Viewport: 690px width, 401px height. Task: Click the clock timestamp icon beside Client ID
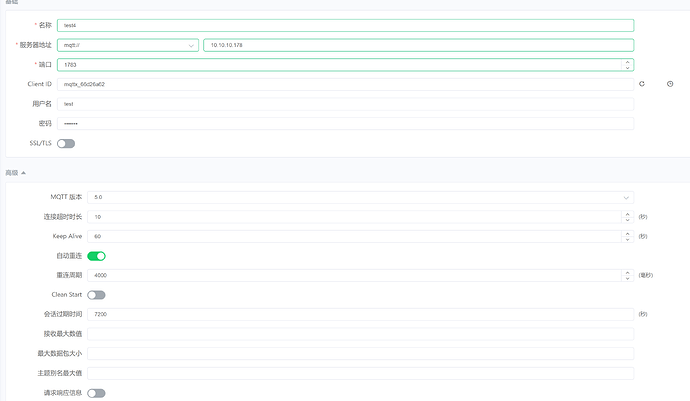tap(670, 84)
